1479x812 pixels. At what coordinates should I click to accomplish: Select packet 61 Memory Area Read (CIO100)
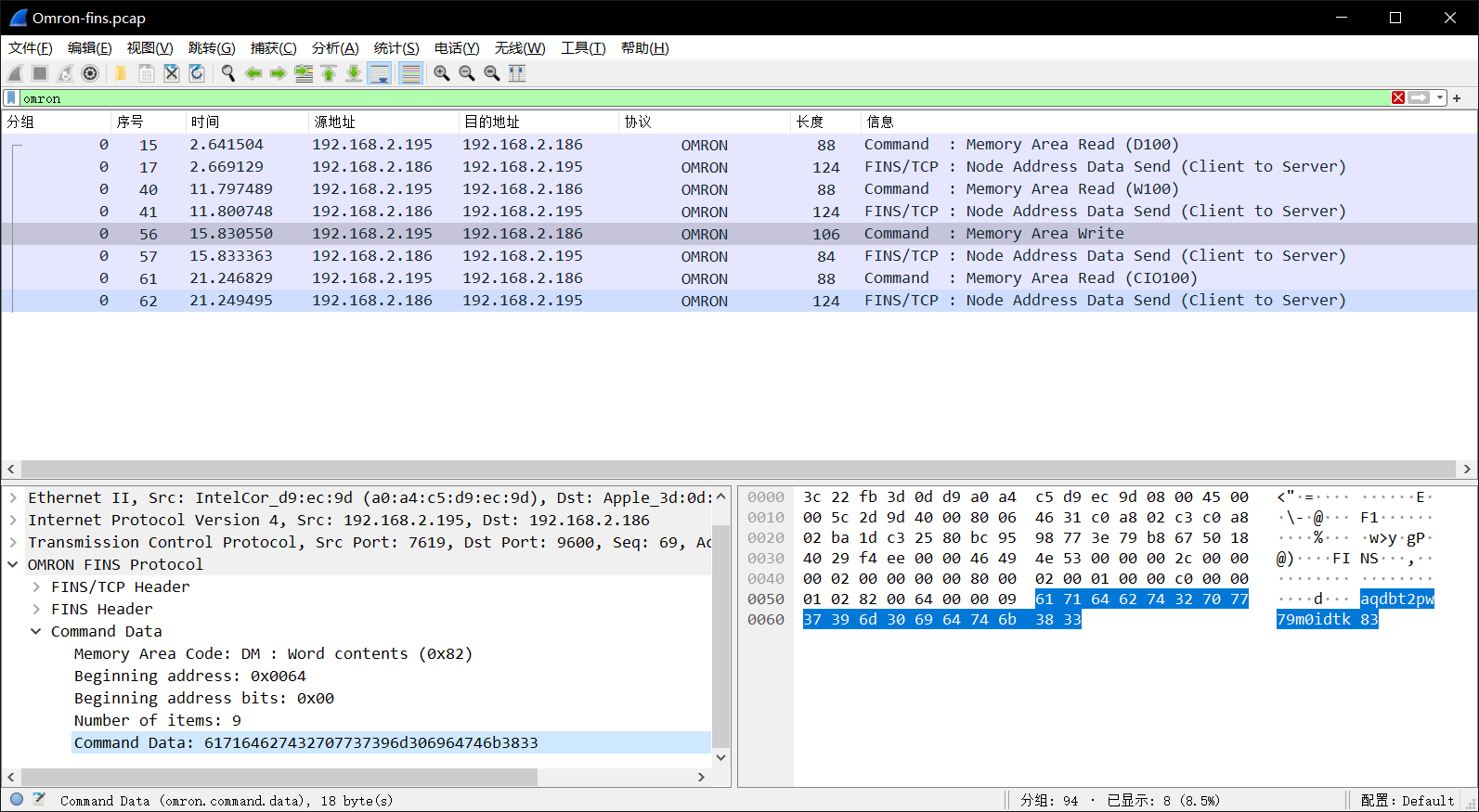[x=739, y=278]
